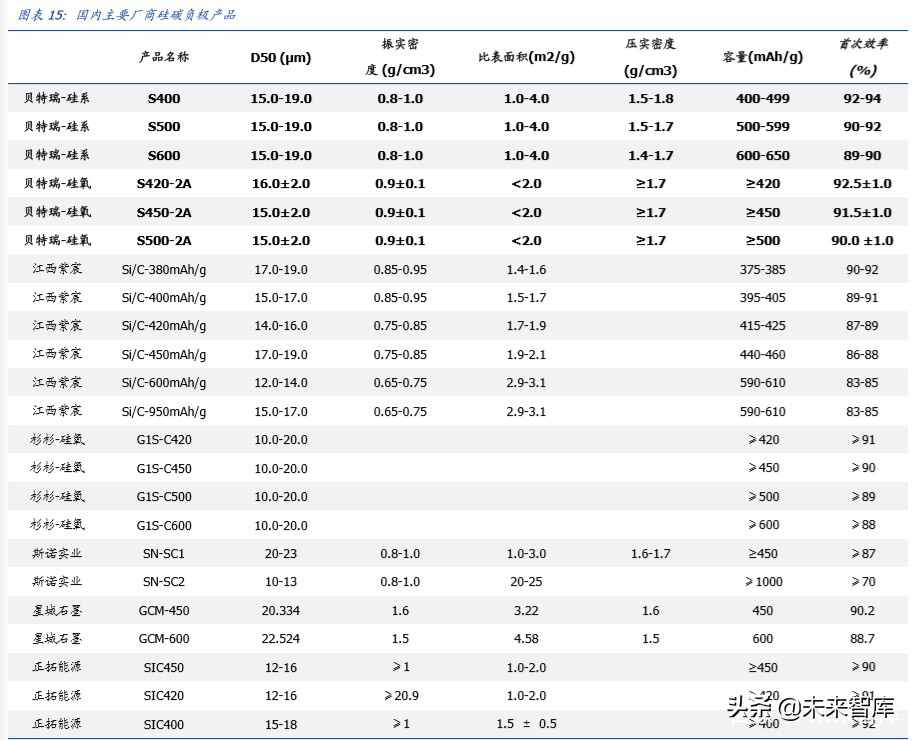Select efficiency value '92-94'

[862, 99]
